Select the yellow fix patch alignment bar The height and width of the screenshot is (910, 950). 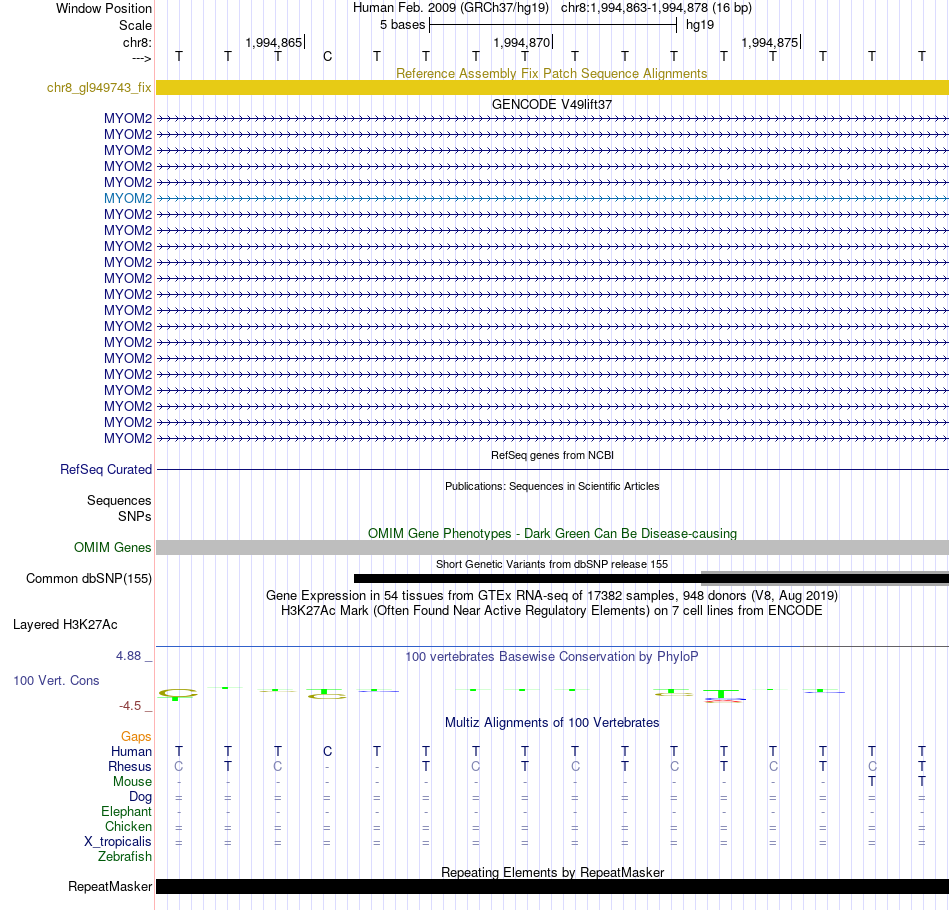(x=552, y=87)
